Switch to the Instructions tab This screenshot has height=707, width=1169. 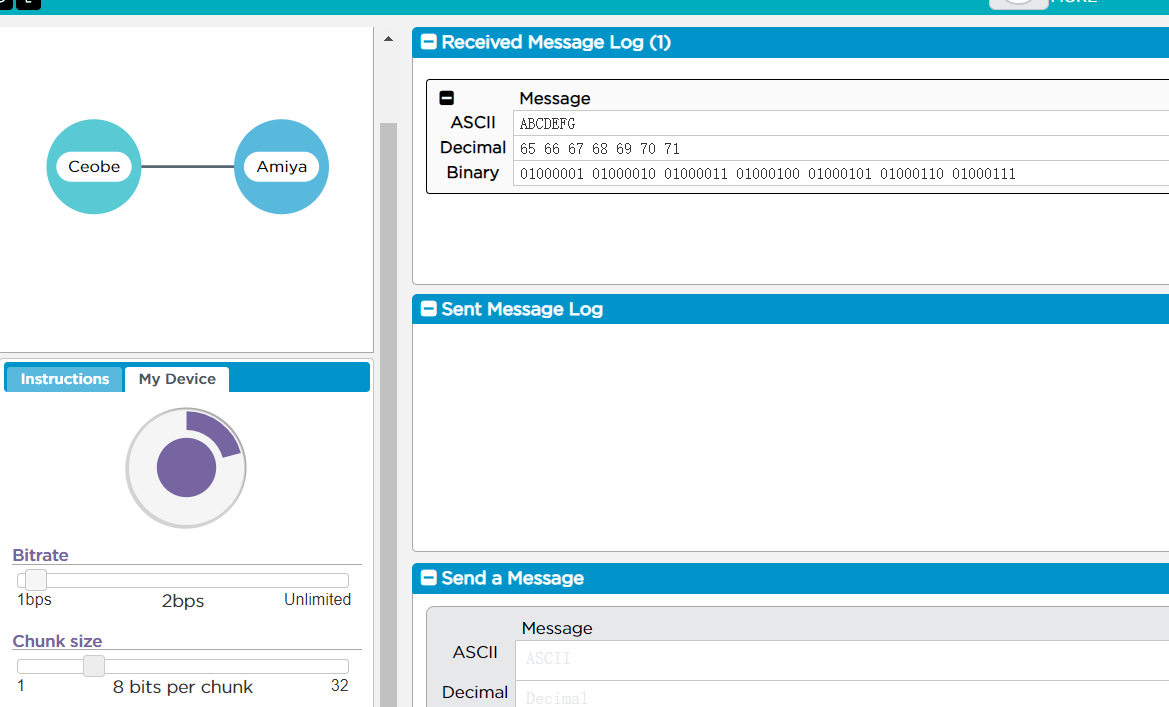click(65, 379)
